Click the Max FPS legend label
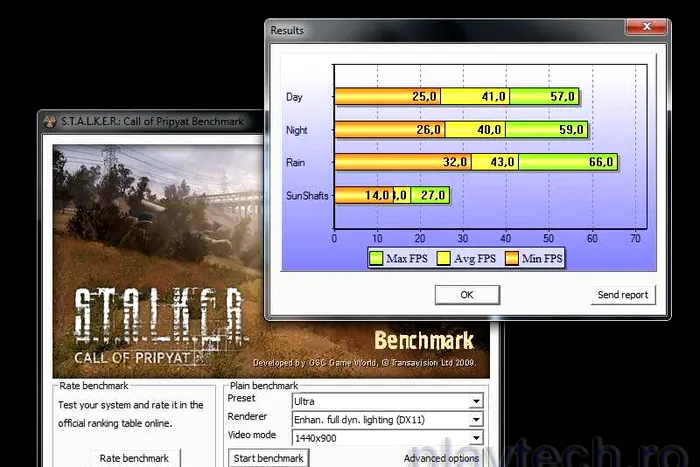This screenshot has width=700, height=467. 407,259
